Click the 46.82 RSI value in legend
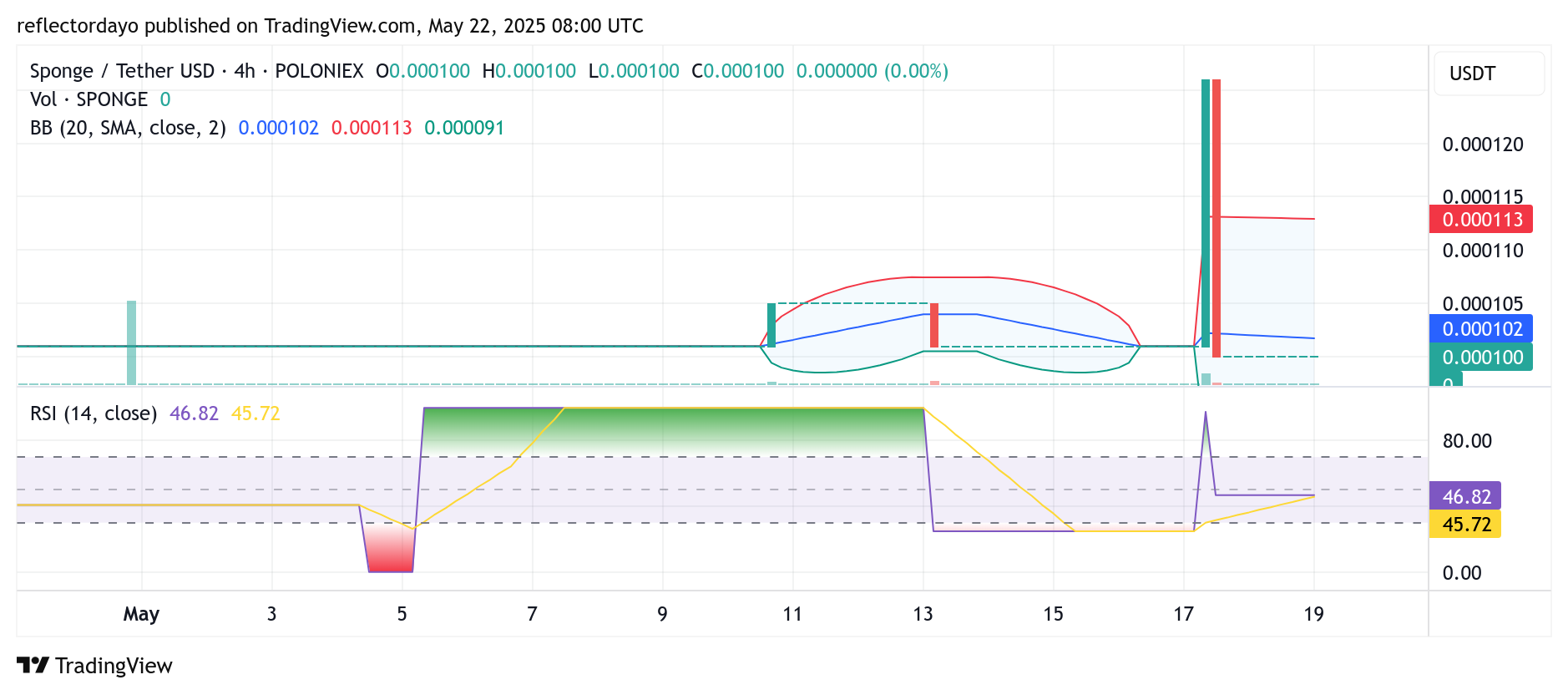Image resolution: width=1568 pixels, height=695 pixels. [194, 413]
